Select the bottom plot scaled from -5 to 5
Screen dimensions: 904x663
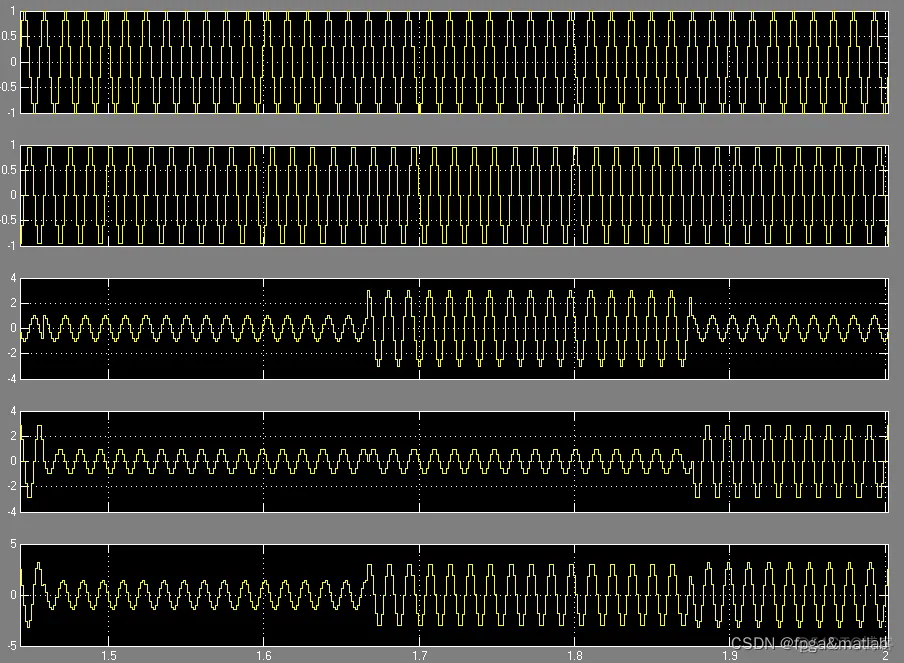click(454, 595)
